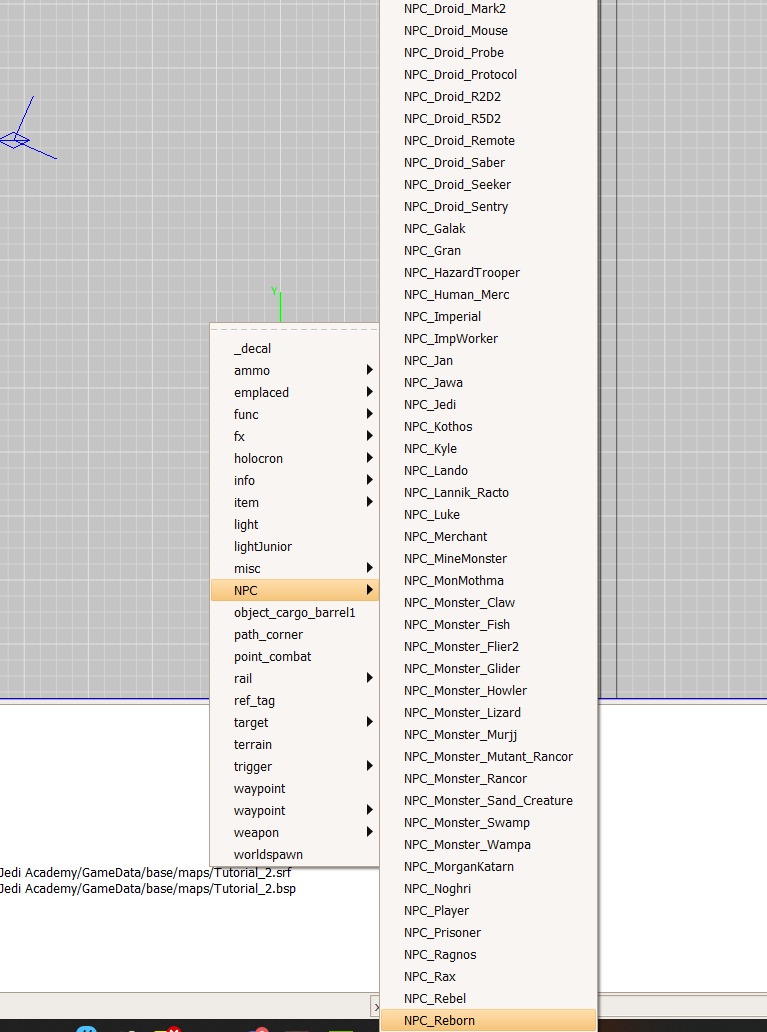The height and width of the screenshot is (1032, 767).
Task: Expand the func submenu arrow
Action: click(x=370, y=414)
